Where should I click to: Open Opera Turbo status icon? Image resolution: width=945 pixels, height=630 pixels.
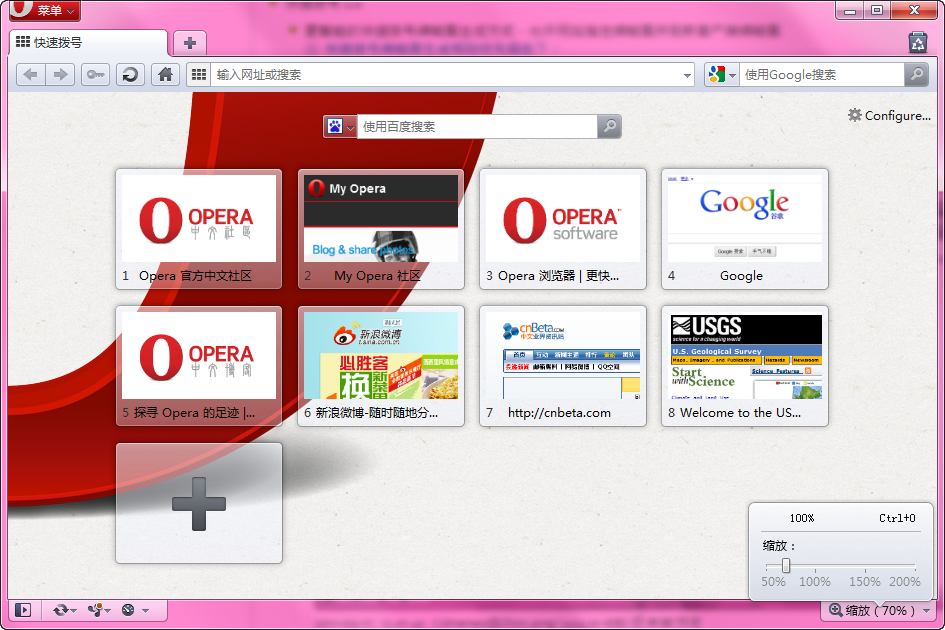click(128, 610)
